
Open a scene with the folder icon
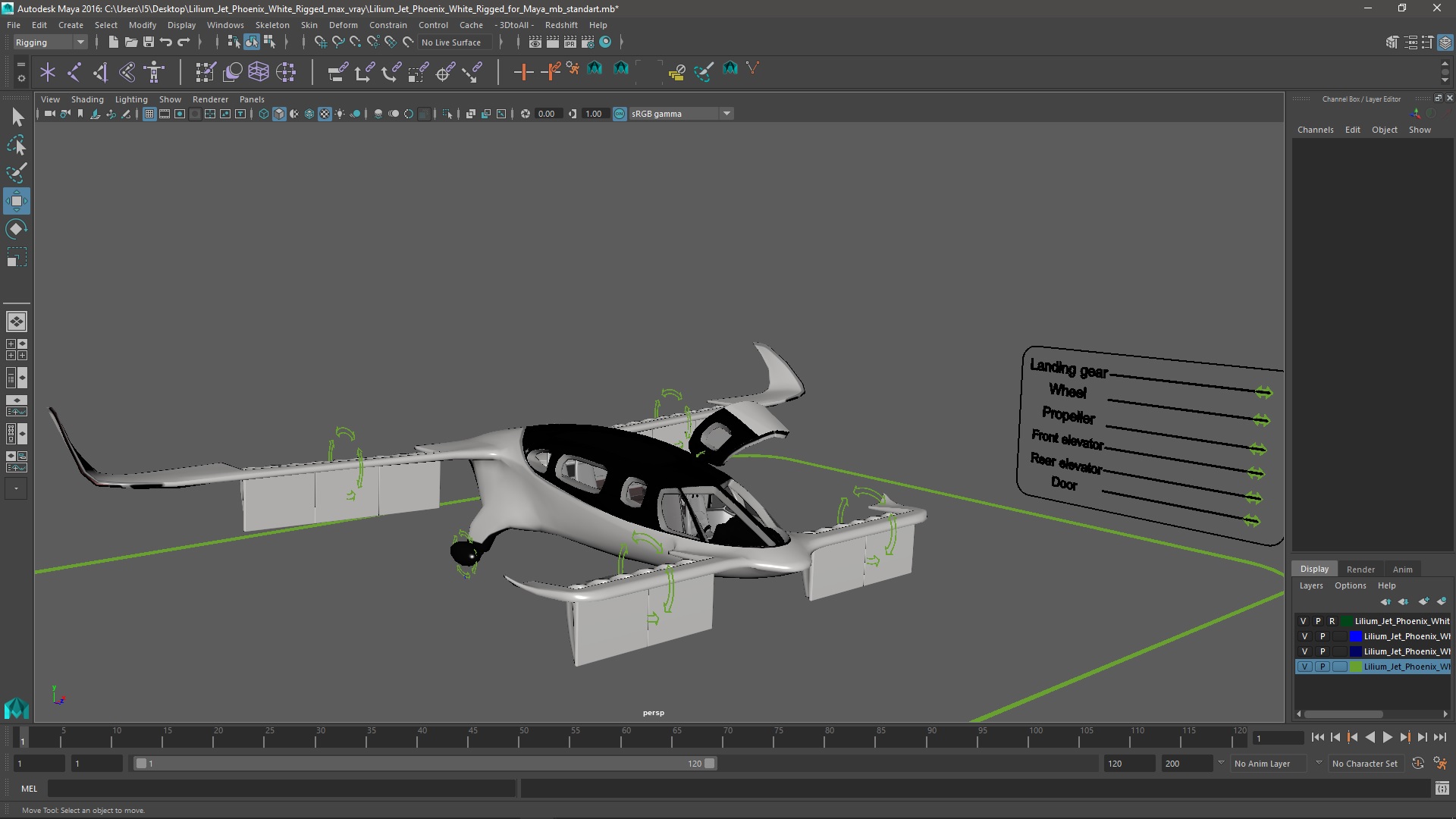pos(130,42)
